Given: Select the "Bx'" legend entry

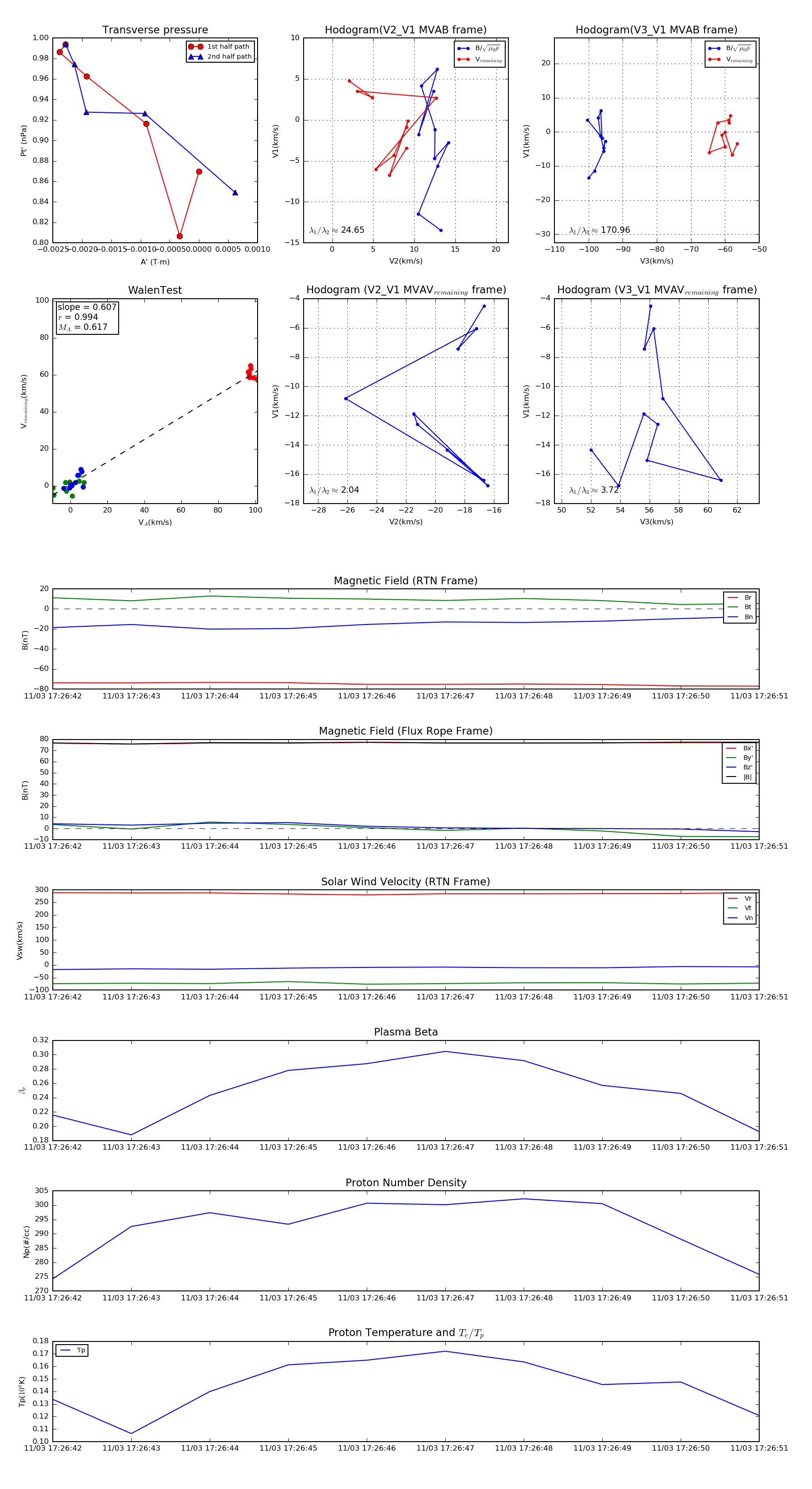Looking at the screenshot, I should coord(739,748).
